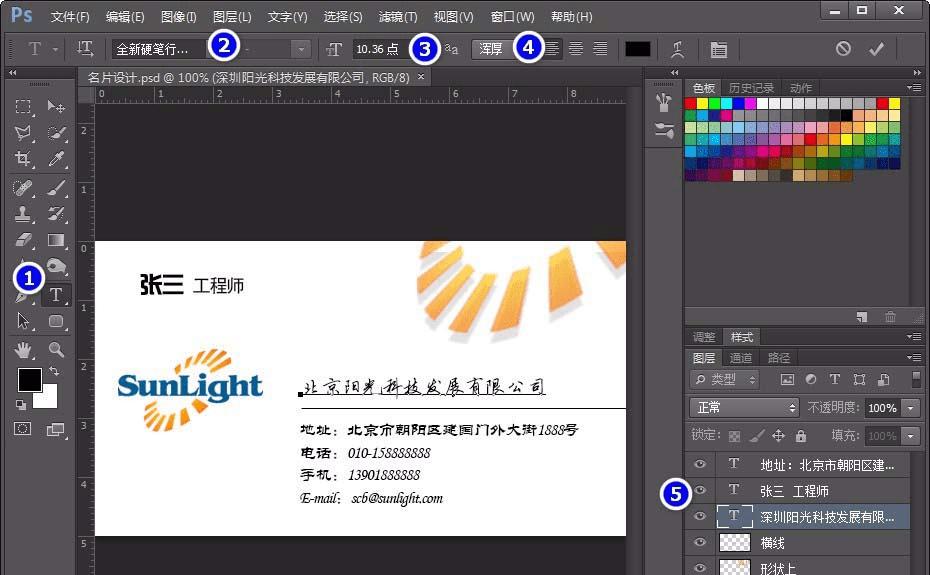Filter layers for type layers
The height and width of the screenshot is (575, 930).
[835, 379]
